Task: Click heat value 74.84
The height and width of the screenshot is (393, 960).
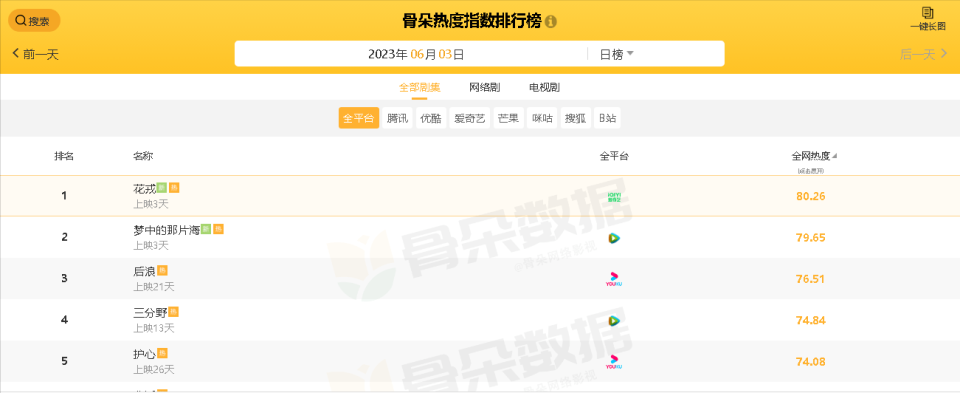Action: coord(811,320)
